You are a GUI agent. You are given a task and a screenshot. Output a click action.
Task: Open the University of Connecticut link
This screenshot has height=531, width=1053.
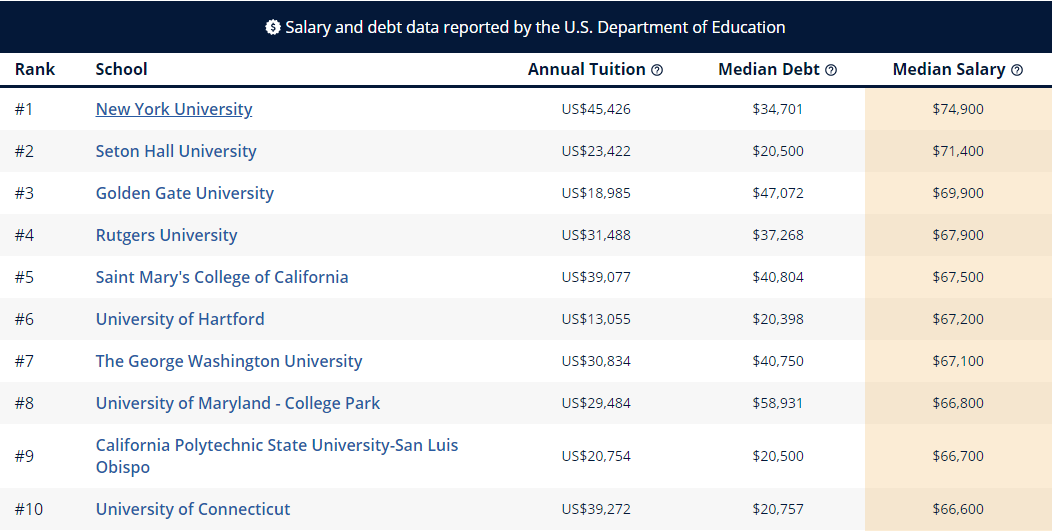point(193,509)
